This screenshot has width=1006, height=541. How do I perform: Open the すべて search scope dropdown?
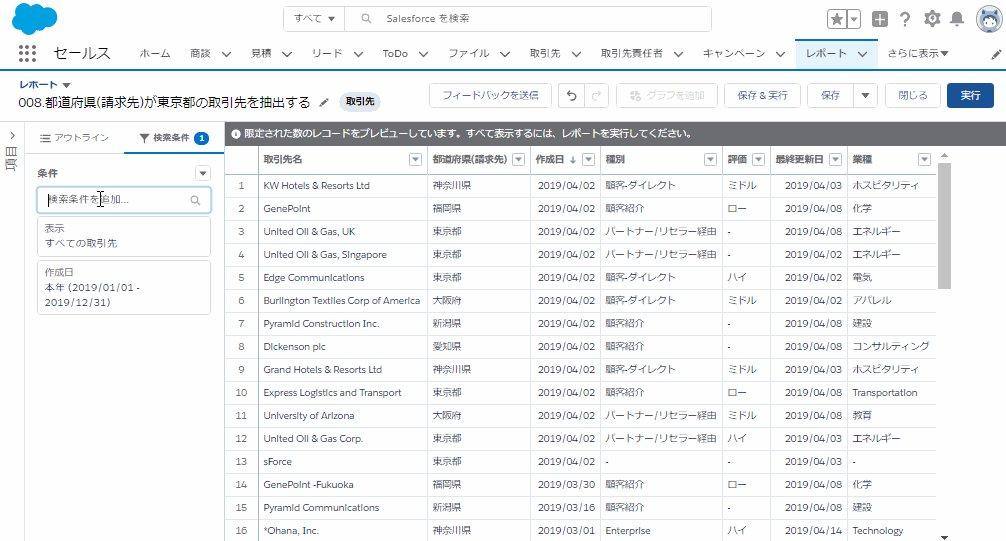314,19
